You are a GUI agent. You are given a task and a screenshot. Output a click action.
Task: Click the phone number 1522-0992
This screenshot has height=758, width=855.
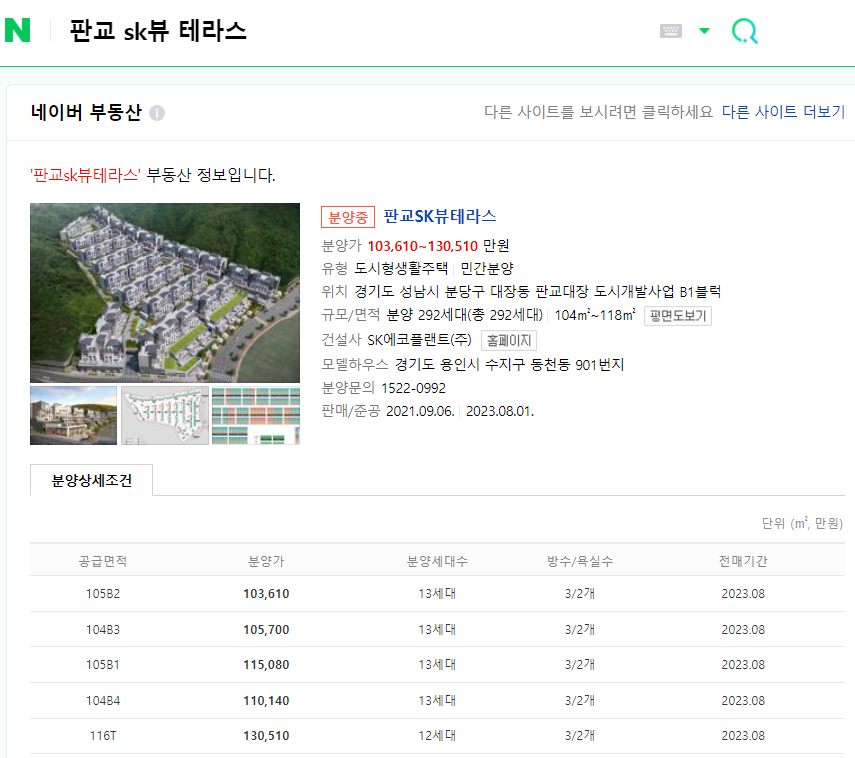click(x=413, y=388)
